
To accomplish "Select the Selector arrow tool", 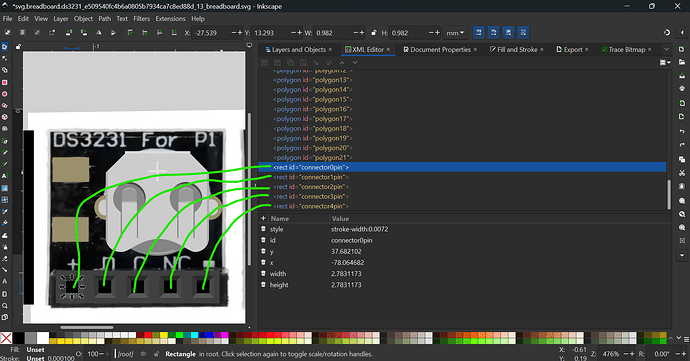I will [x=5, y=46].
